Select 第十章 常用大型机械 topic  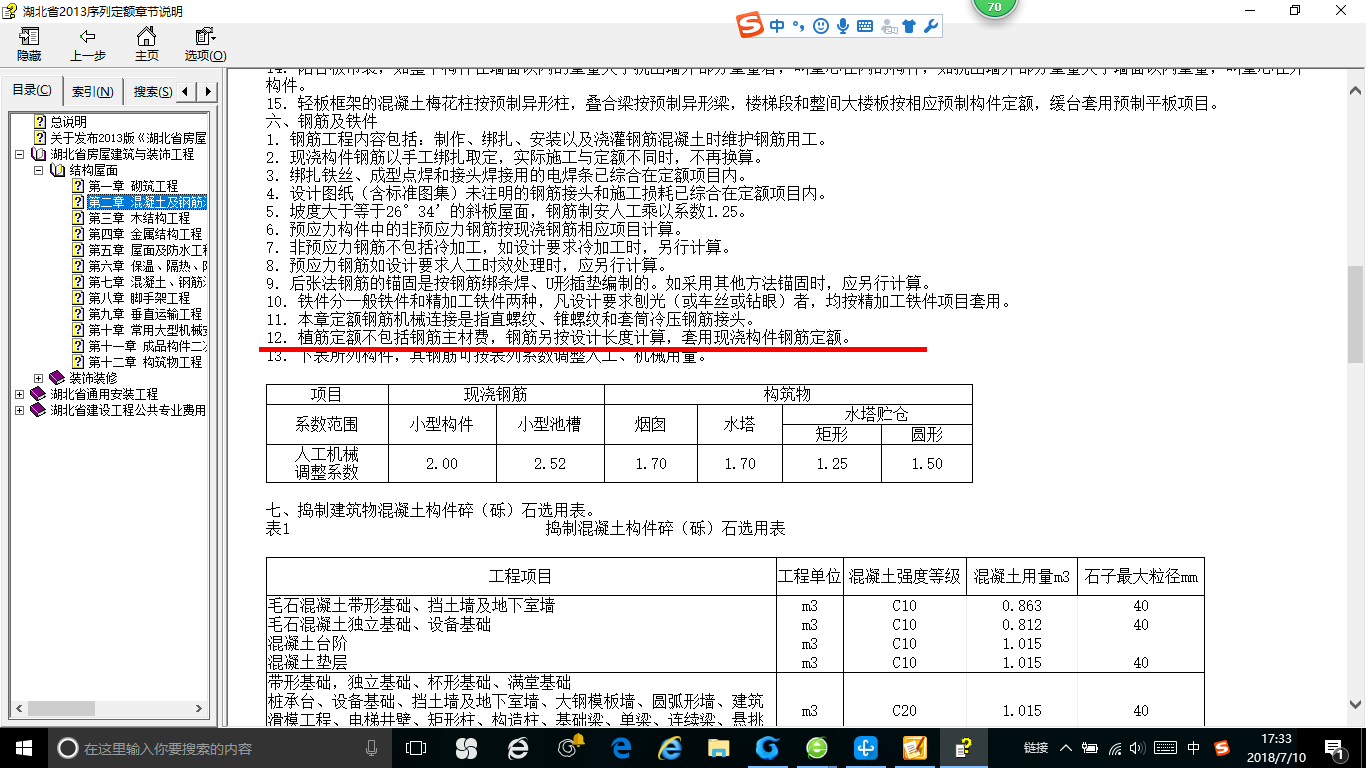click(x=147, y=330)
